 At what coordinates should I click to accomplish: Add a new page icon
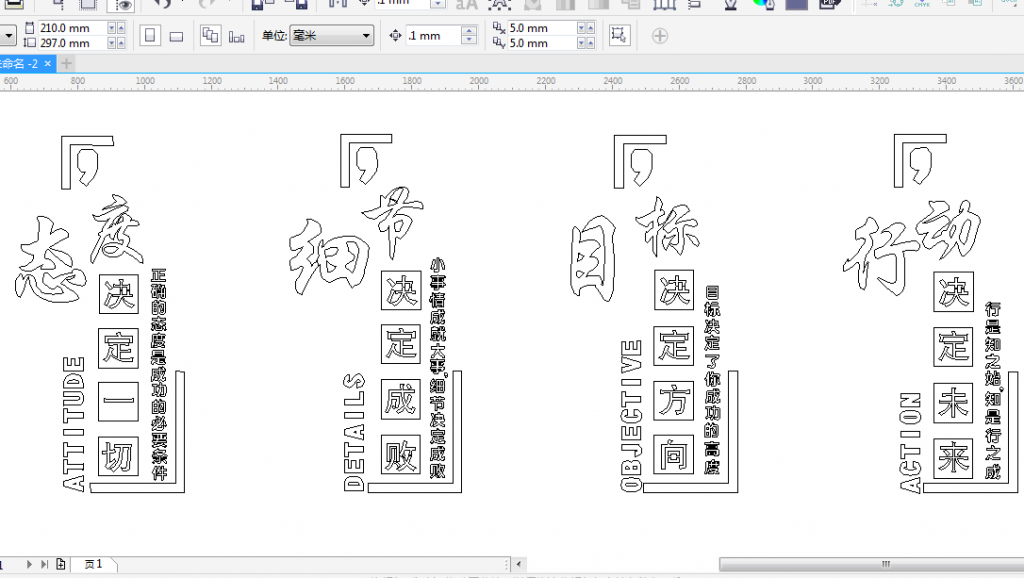tap(61, 564)
